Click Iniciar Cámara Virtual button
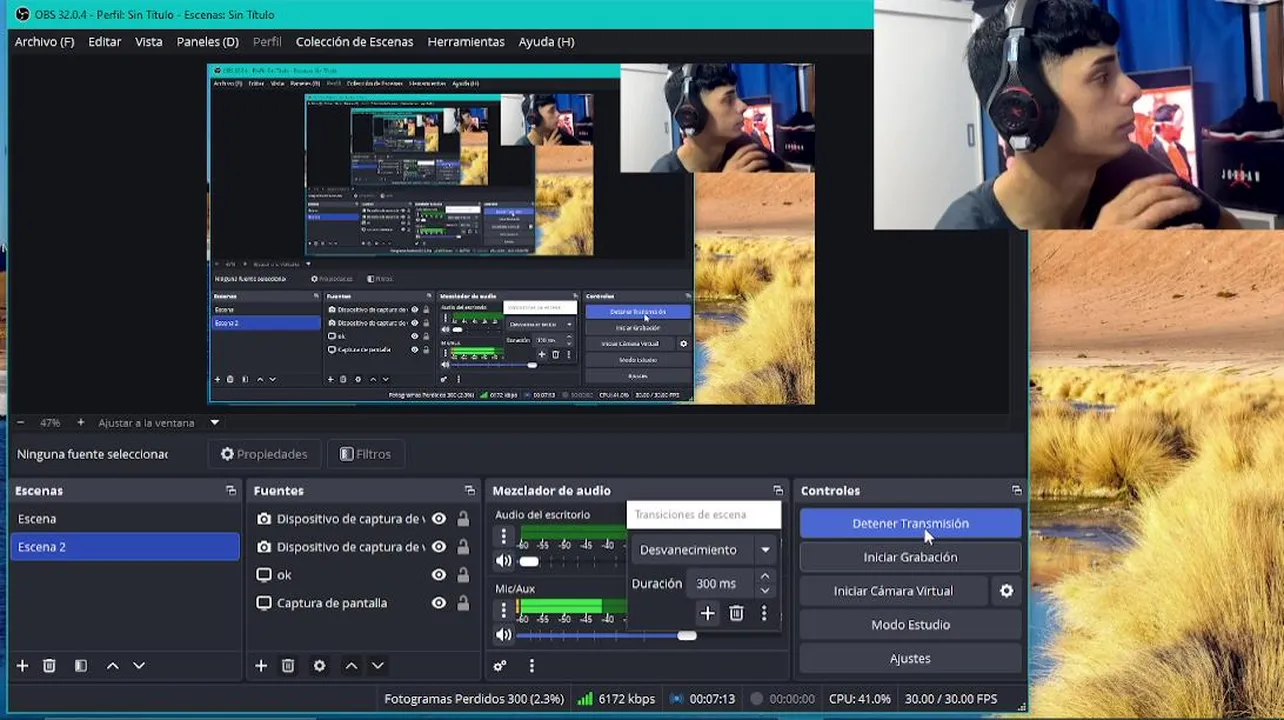The height and width of the screenshot is (720, 1284). coord(893,591)
